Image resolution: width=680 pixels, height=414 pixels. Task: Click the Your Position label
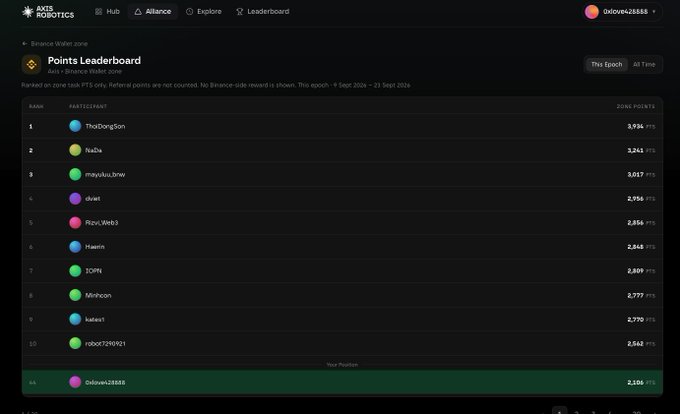tap(342, 365)
